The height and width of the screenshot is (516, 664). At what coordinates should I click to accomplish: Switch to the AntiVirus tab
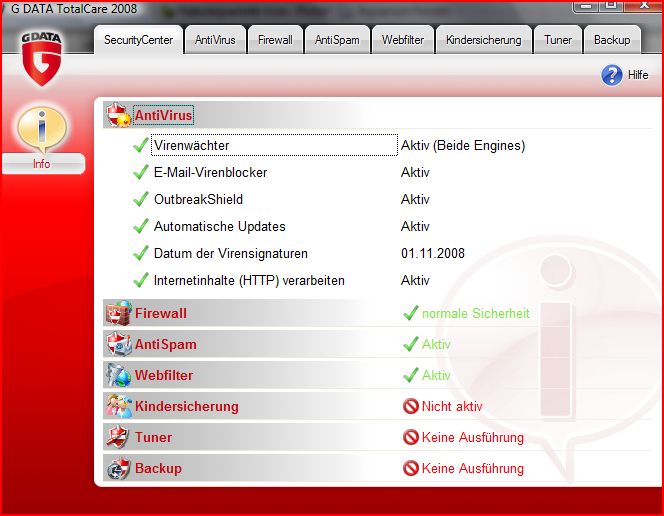215,40
